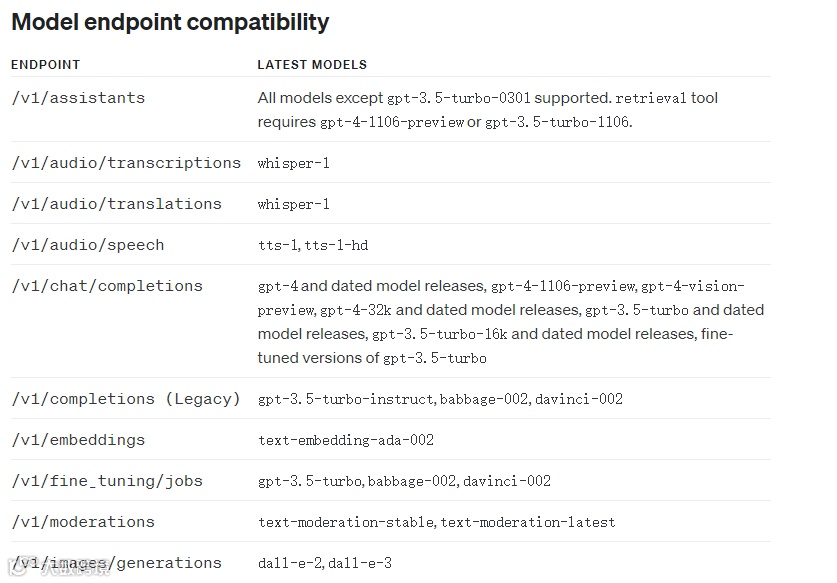This screenshot has height=583, width=837.
Task: Select the /v1/completions (Legacy) endpoint
Action: point(126,399)
